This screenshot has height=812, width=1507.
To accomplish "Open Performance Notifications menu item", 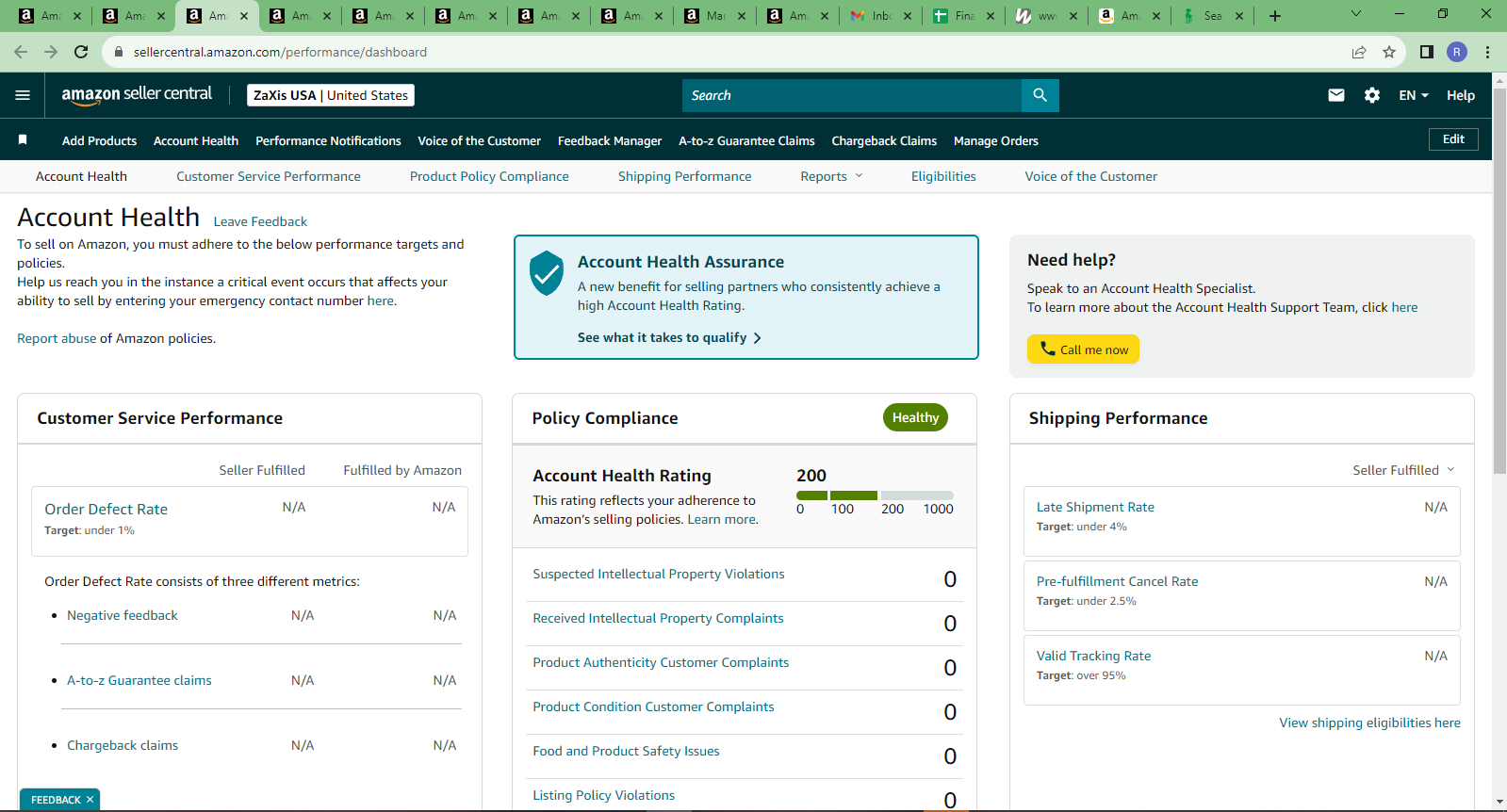I will click(x=328, y=140).
